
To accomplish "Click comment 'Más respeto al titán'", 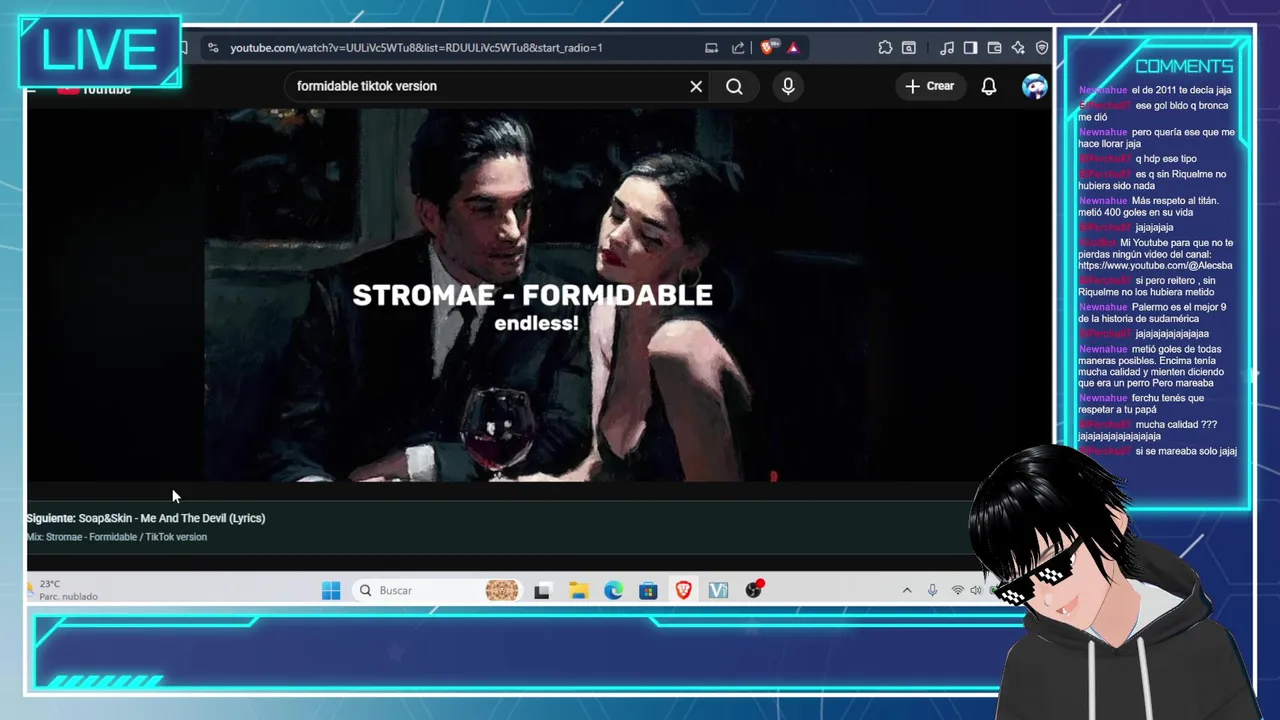I will tap(1149, 206).
